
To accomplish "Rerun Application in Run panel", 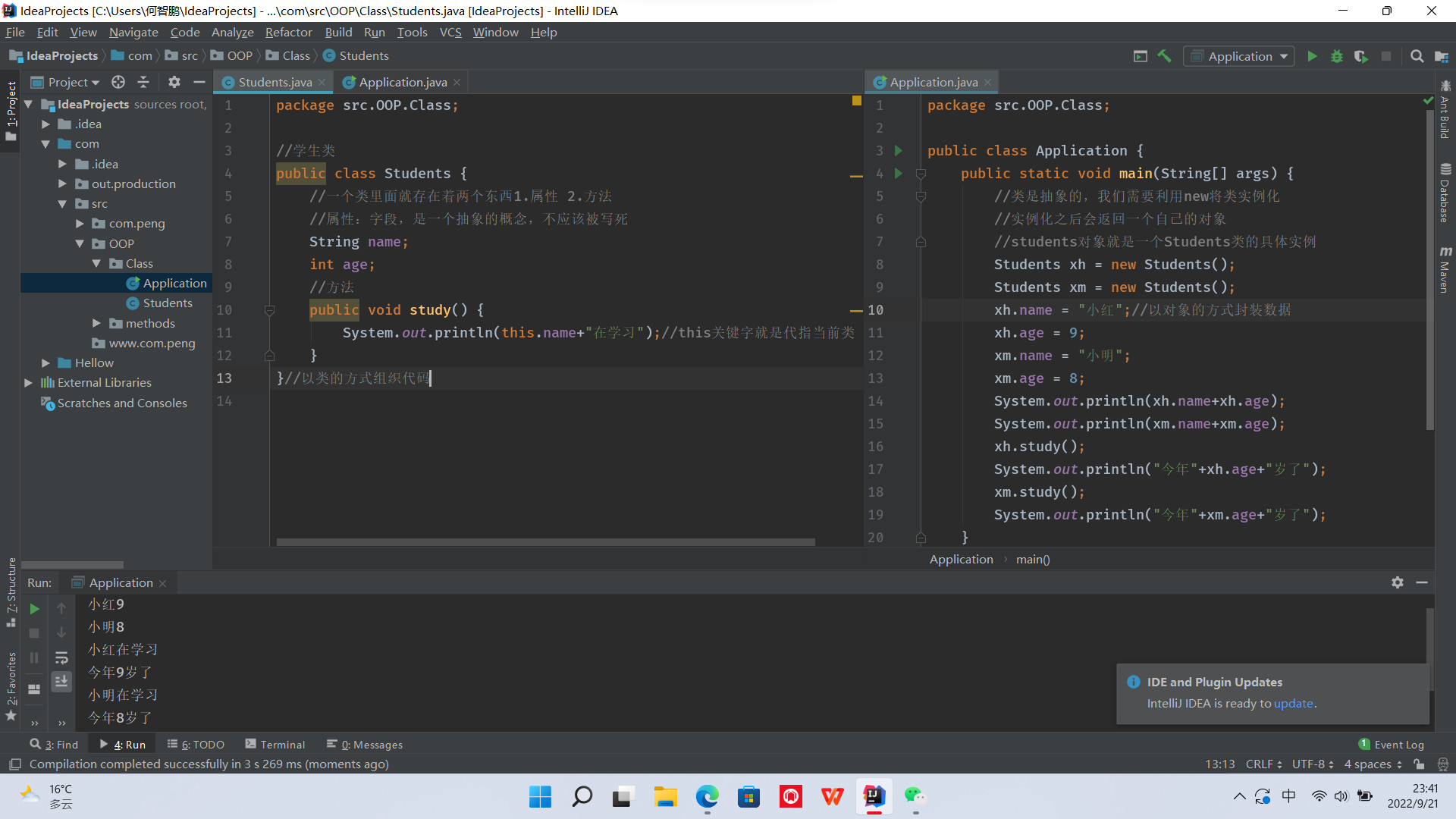I will click(34, 608).
